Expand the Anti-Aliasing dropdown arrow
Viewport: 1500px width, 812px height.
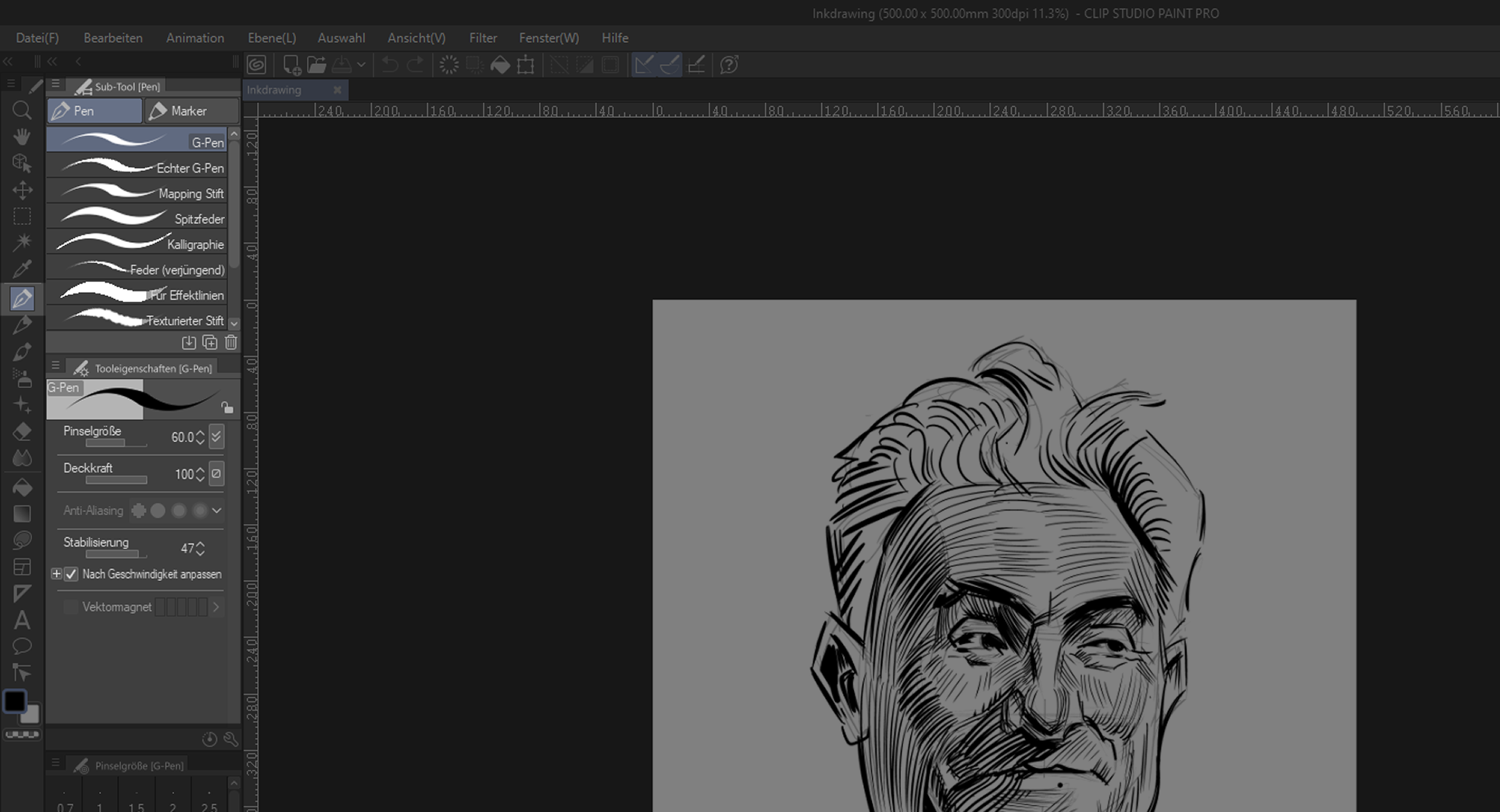216,511
